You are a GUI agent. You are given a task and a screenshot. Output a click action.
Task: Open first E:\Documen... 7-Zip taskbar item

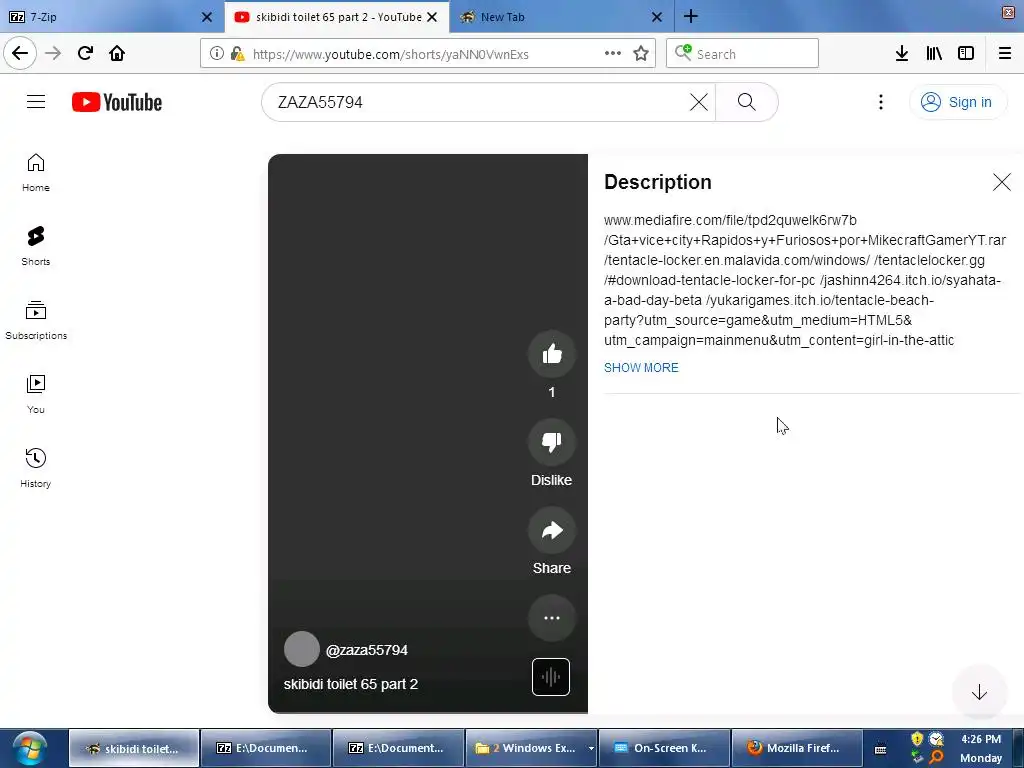(x=266, y=748)
